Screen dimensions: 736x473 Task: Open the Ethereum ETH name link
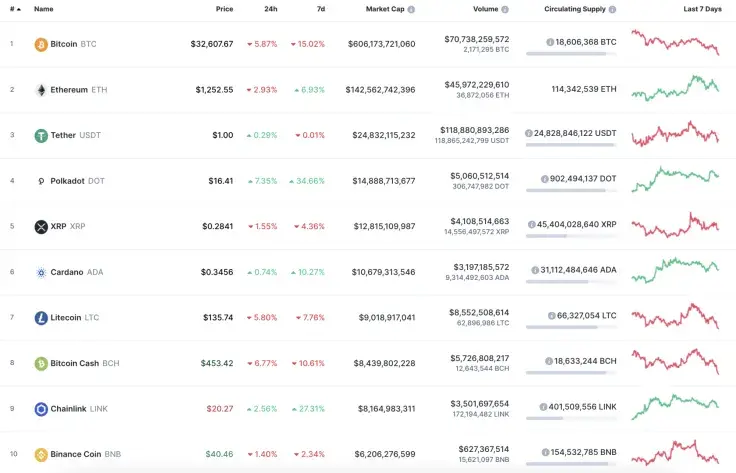tap(79, 90)
